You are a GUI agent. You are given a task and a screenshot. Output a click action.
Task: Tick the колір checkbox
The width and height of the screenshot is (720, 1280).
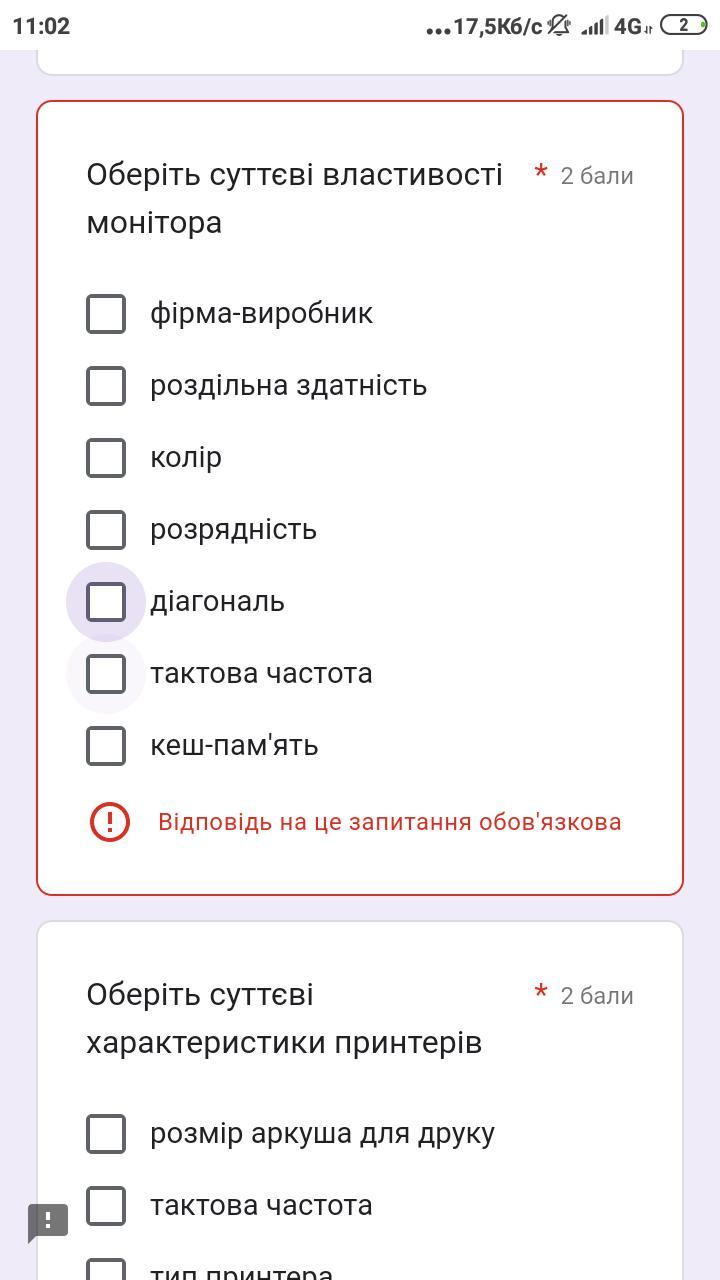coord(106,458)
